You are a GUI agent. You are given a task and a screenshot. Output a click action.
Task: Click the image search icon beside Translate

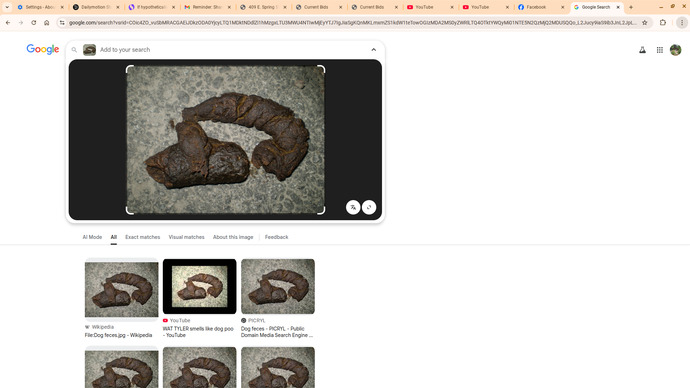pyautogui.click(x=369, y=207)
